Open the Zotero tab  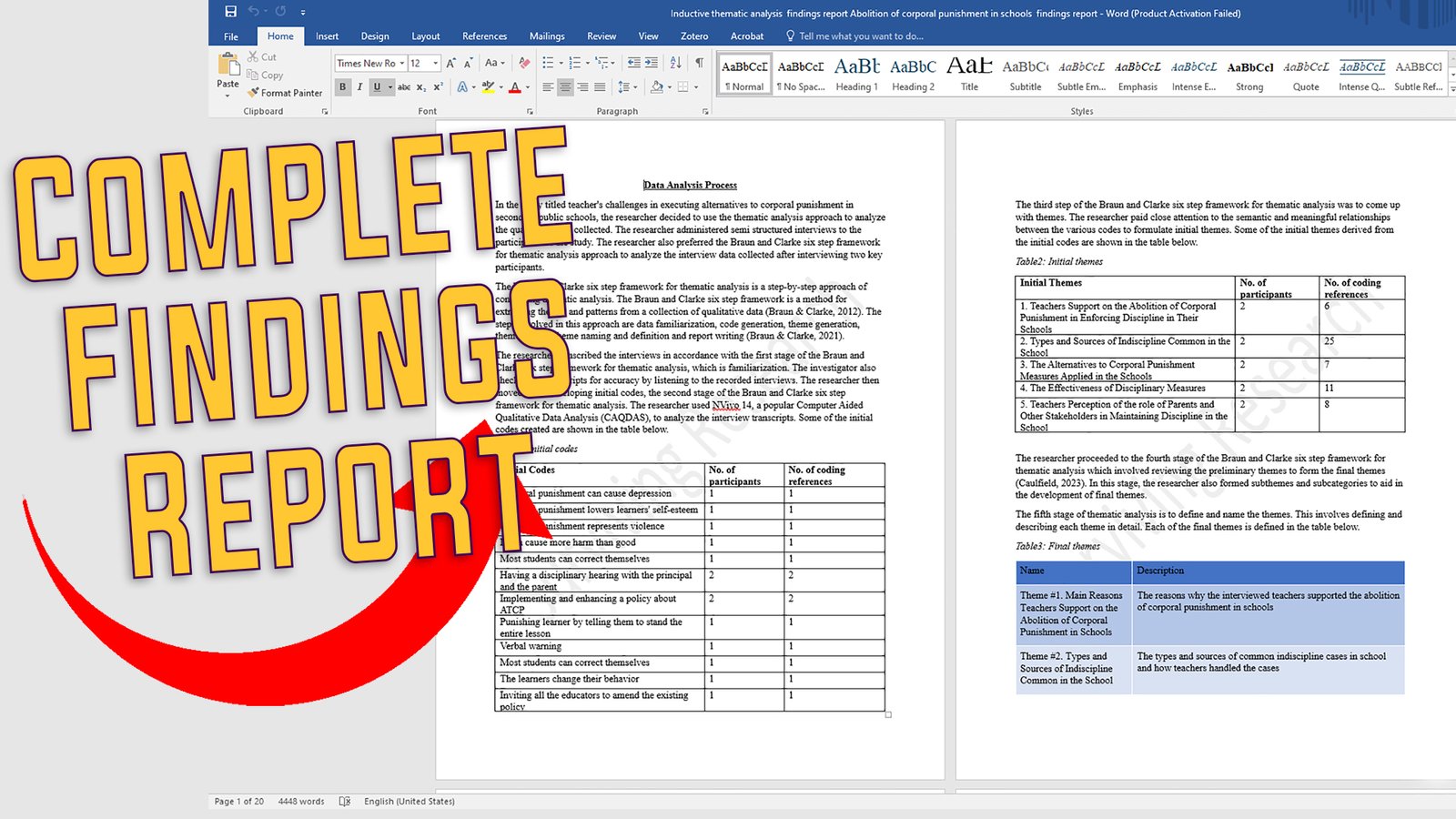pyautogui.click(x=694, y=36)
